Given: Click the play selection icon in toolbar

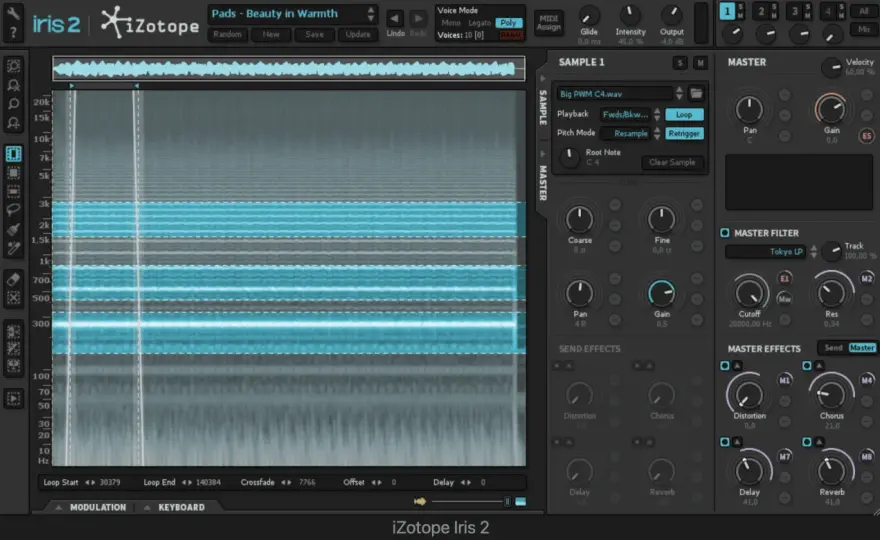Looking at the screenshot, I should pyautogui.click(x=13, y=399).
